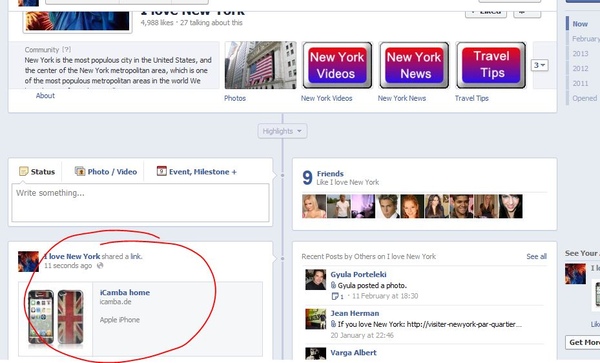Viewport: 600px width, 363px height.
Task: Click the public globe privacy icon
Action: (x=100, y=265)
